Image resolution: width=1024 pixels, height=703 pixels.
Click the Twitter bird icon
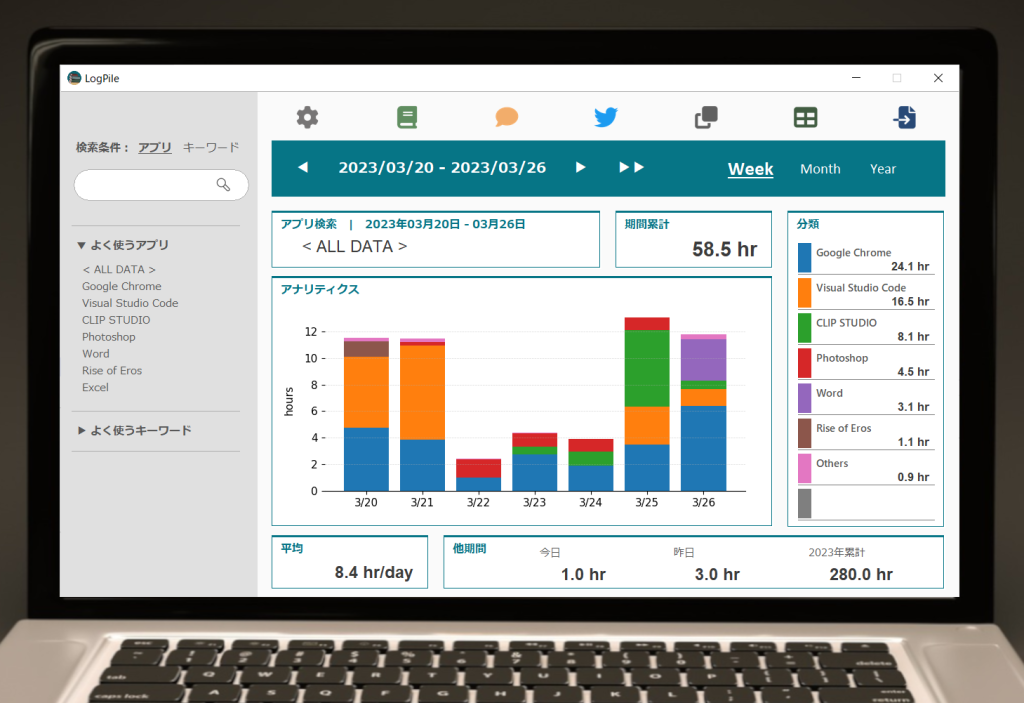(606, 117)
